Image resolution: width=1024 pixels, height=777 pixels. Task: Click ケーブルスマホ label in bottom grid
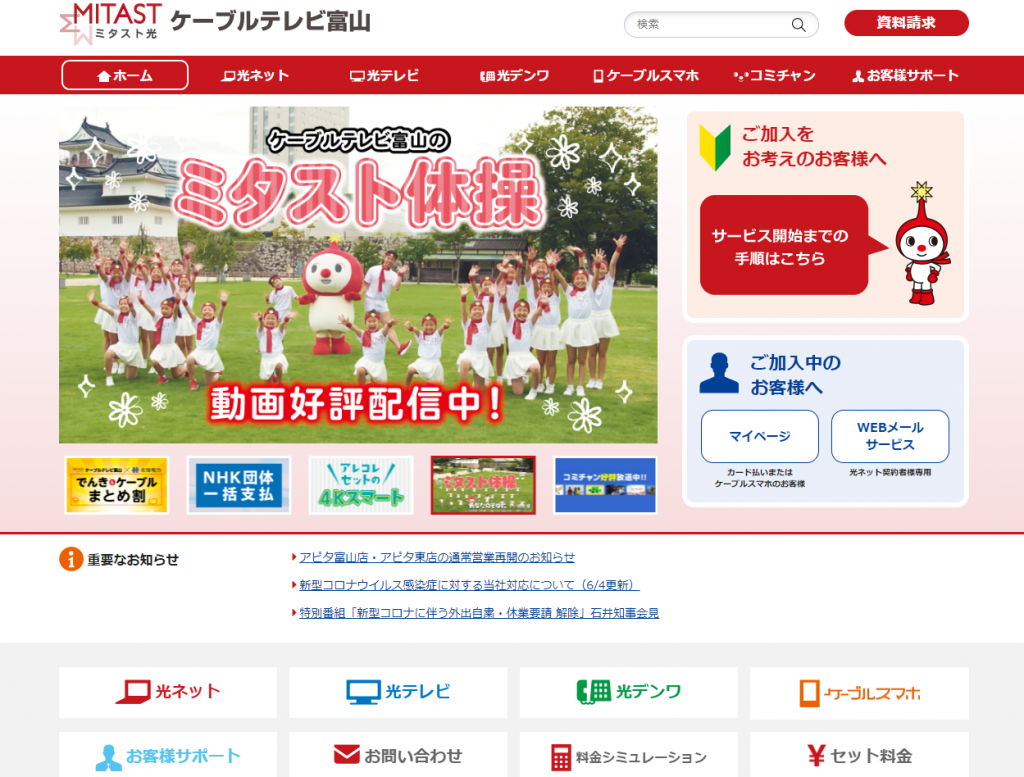coord(872,693)
